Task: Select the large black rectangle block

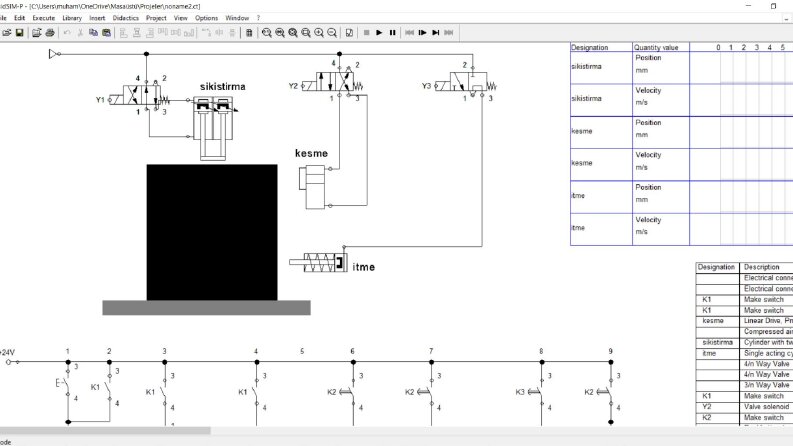Action: (212, 232)
